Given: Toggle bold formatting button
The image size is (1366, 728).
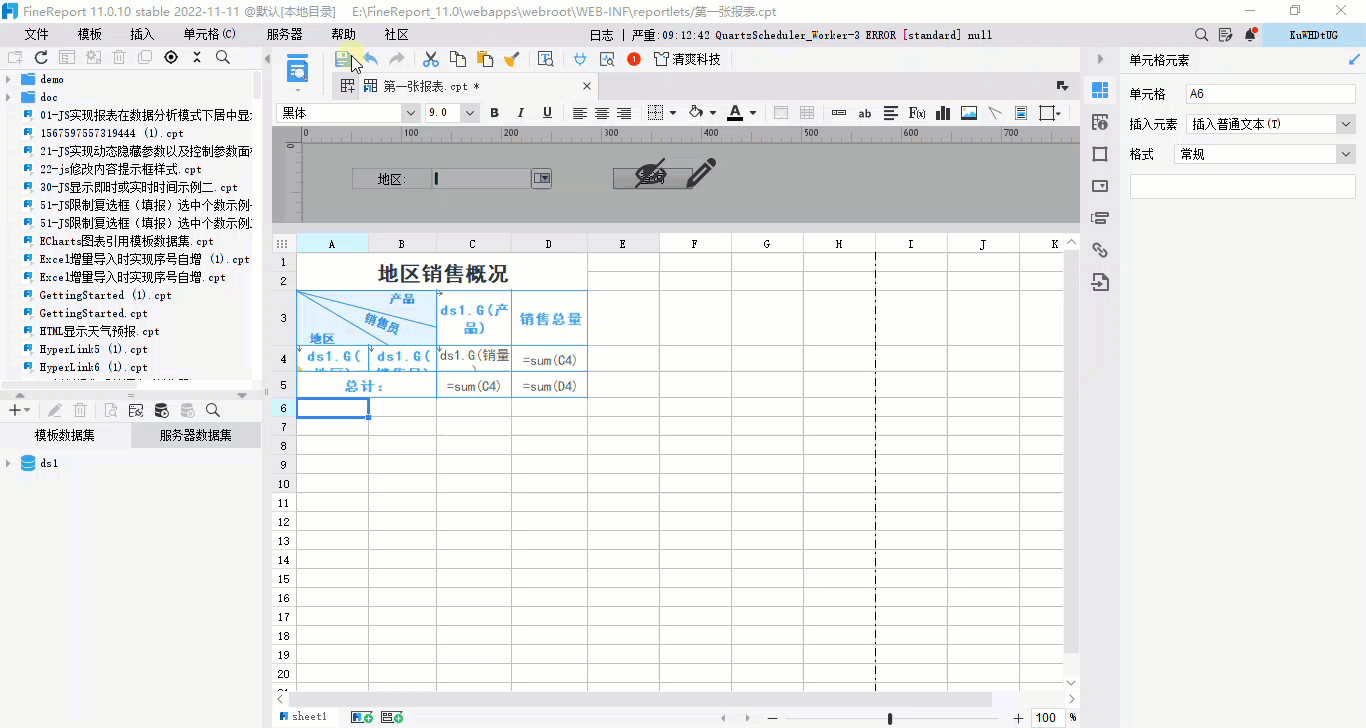Looking at the screenshot, I should pos(494,113).
